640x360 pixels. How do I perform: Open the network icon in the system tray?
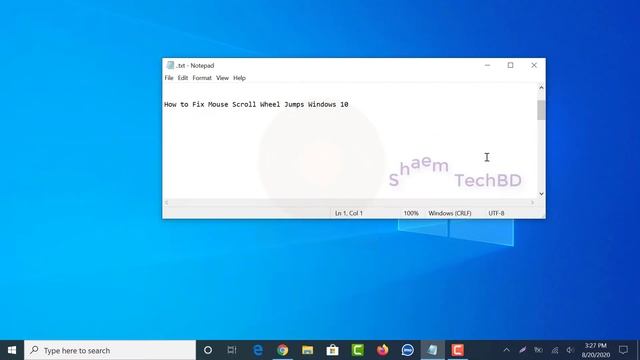[x=555, y=350]
